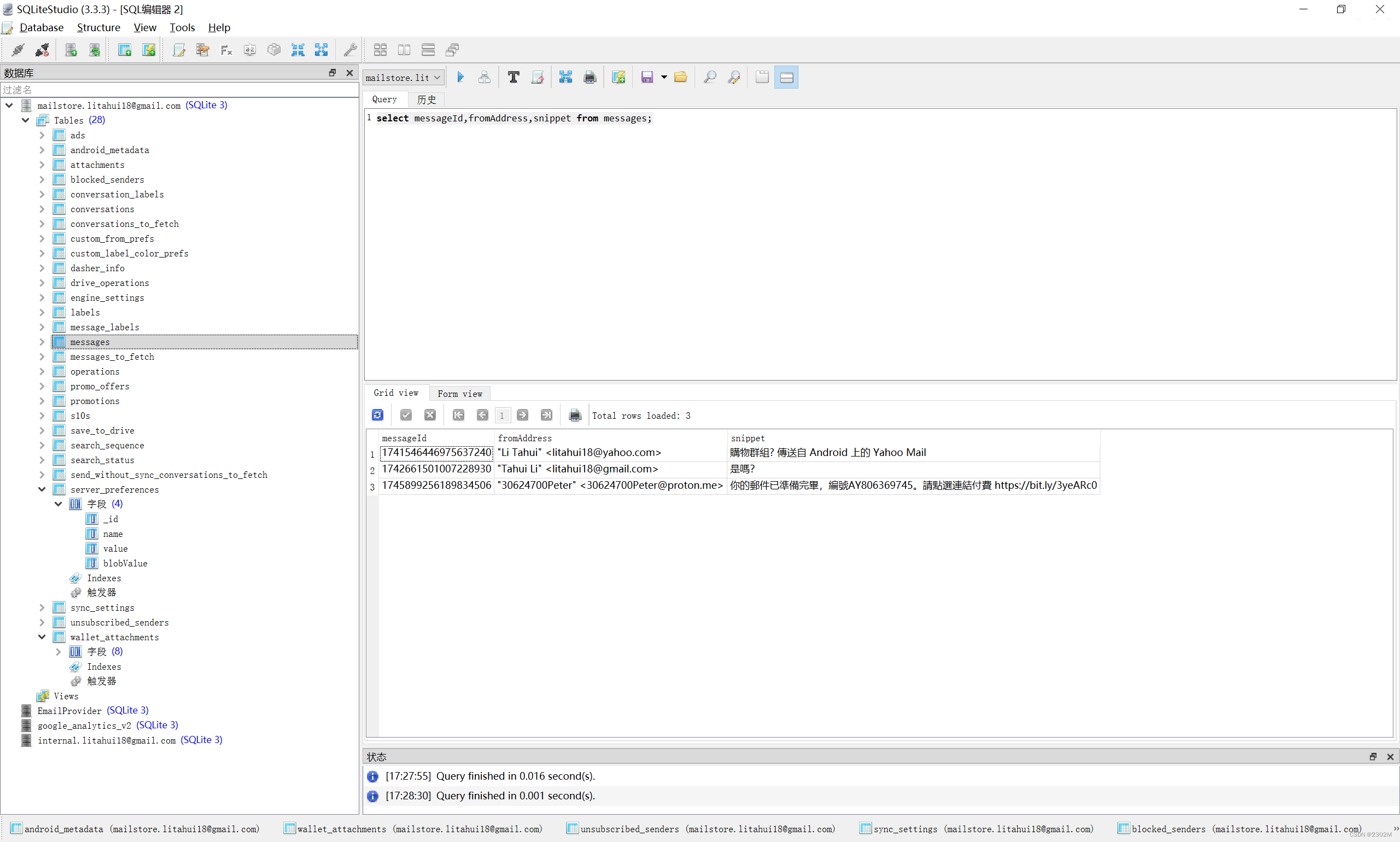Execute the SQL query with play button

coord(460,77)
